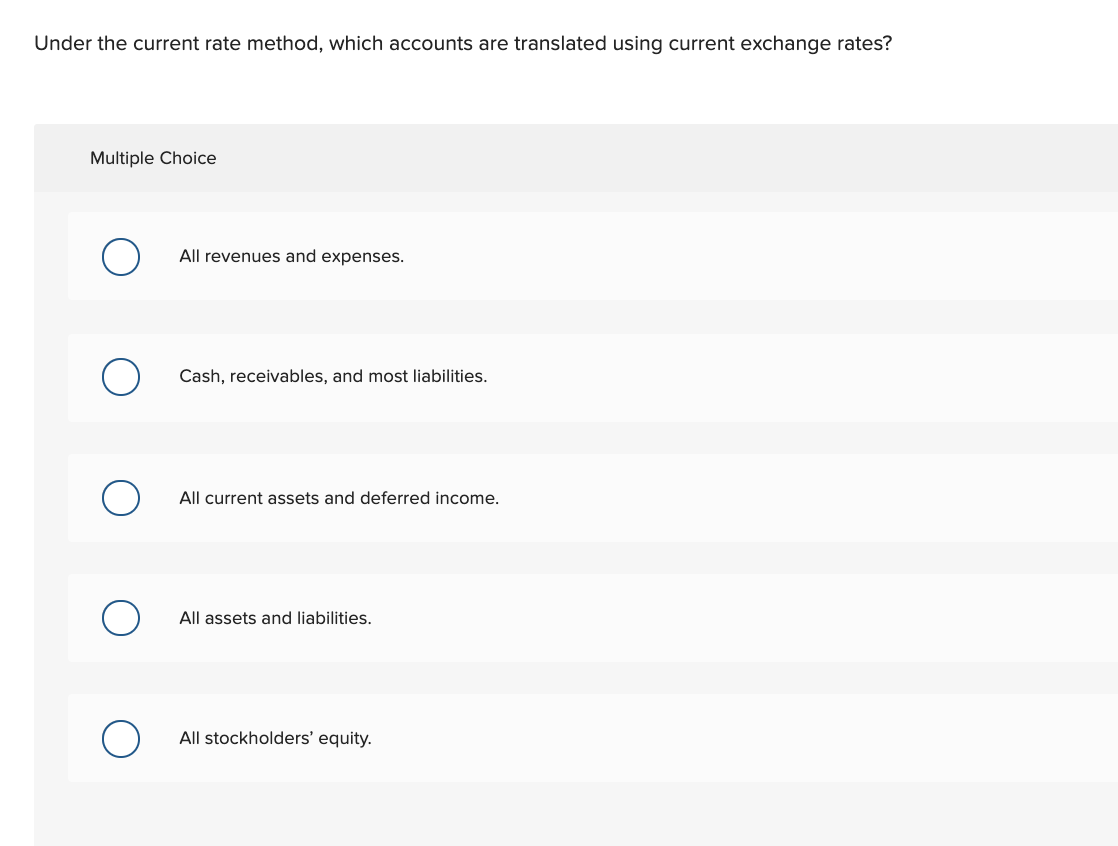The image size is (1118, 846).
Task: Click the 'All stockholders' equity' answer text
Action: 275,739
